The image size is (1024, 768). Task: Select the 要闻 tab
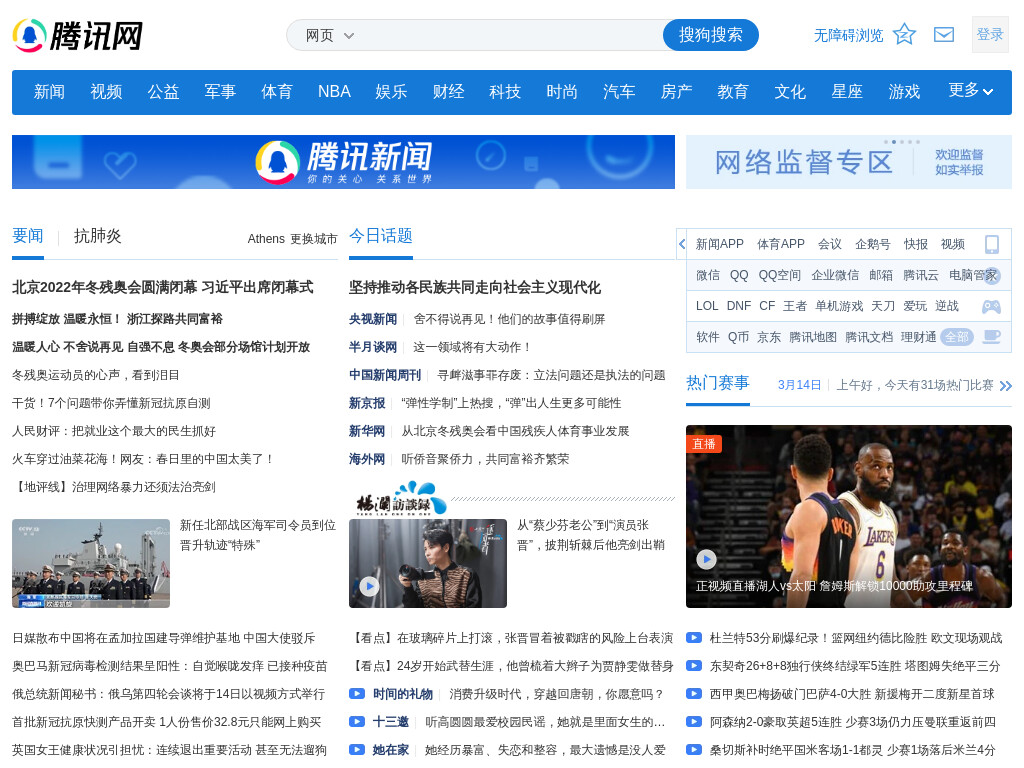click(28, 236)
